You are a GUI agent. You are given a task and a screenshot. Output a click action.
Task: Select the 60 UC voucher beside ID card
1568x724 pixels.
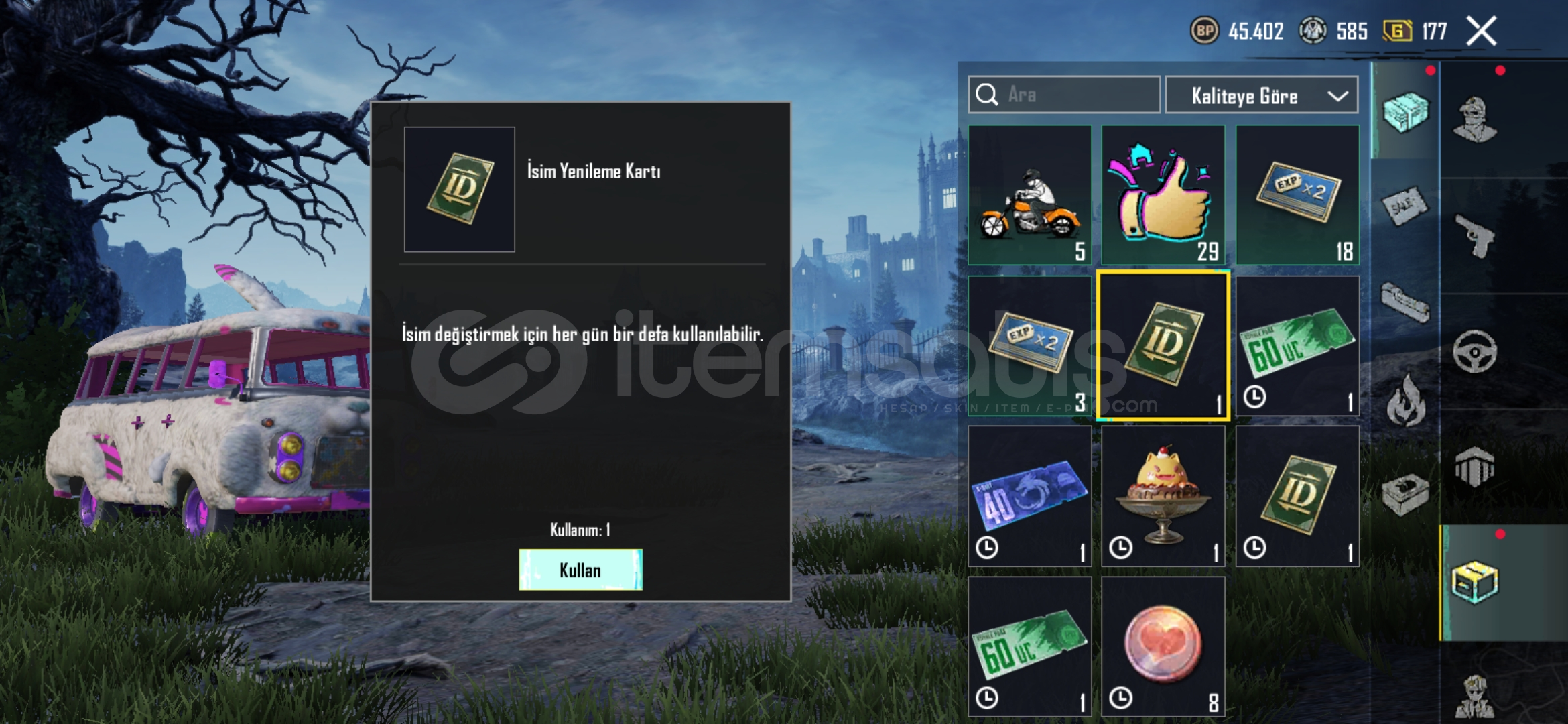click(1297, 346)
